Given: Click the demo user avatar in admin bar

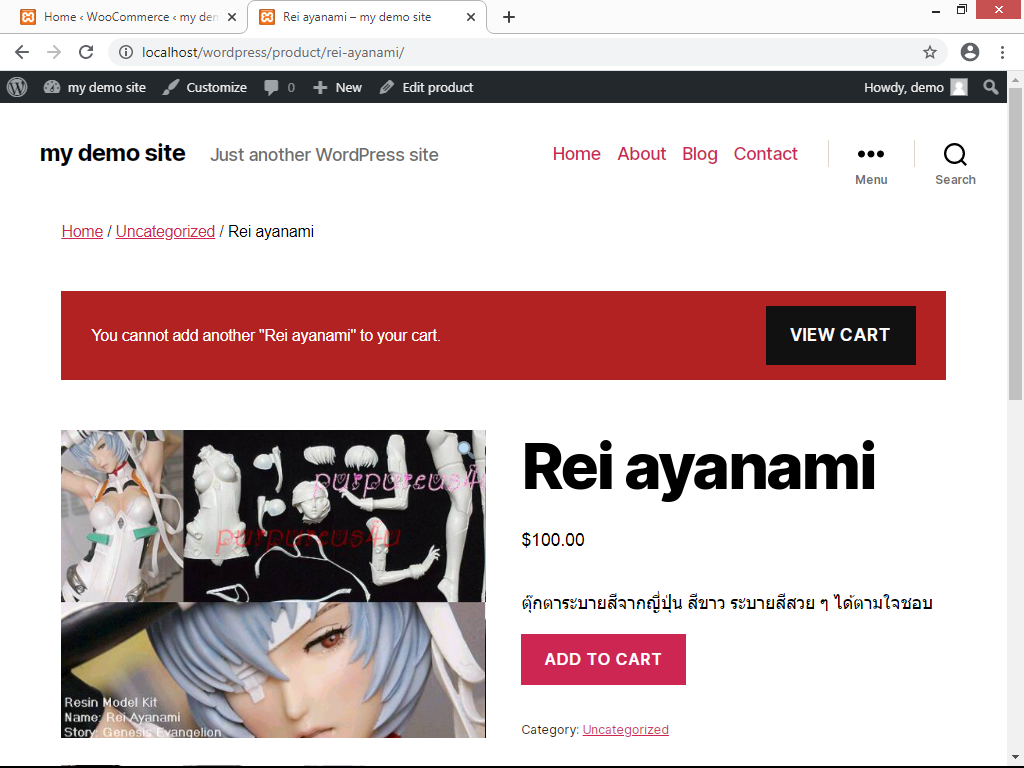Looking at the screenshot, I should [x=959, y=88].
